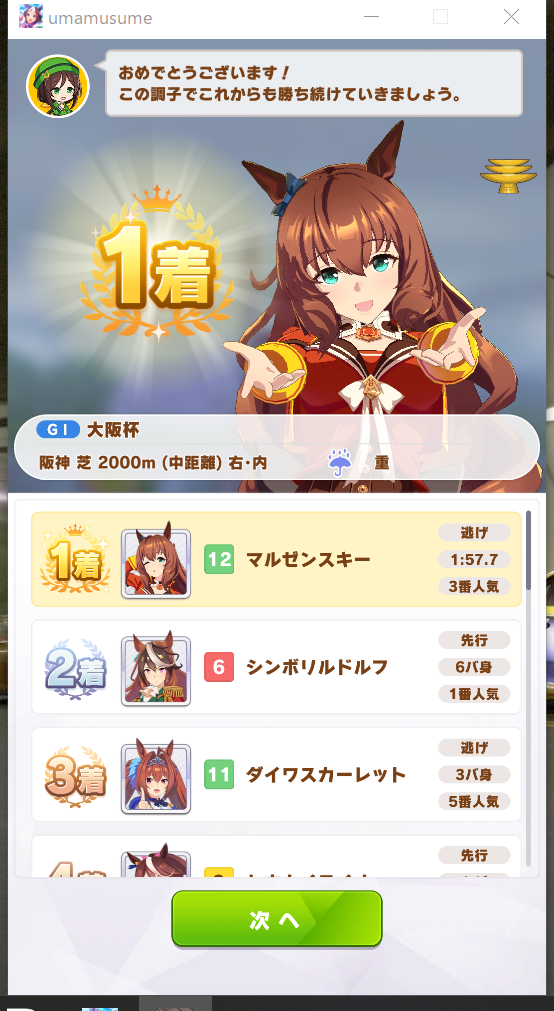Click the large gold 1着 crown emblem
The image size is (554, 1011).
[x=157, y=264]
